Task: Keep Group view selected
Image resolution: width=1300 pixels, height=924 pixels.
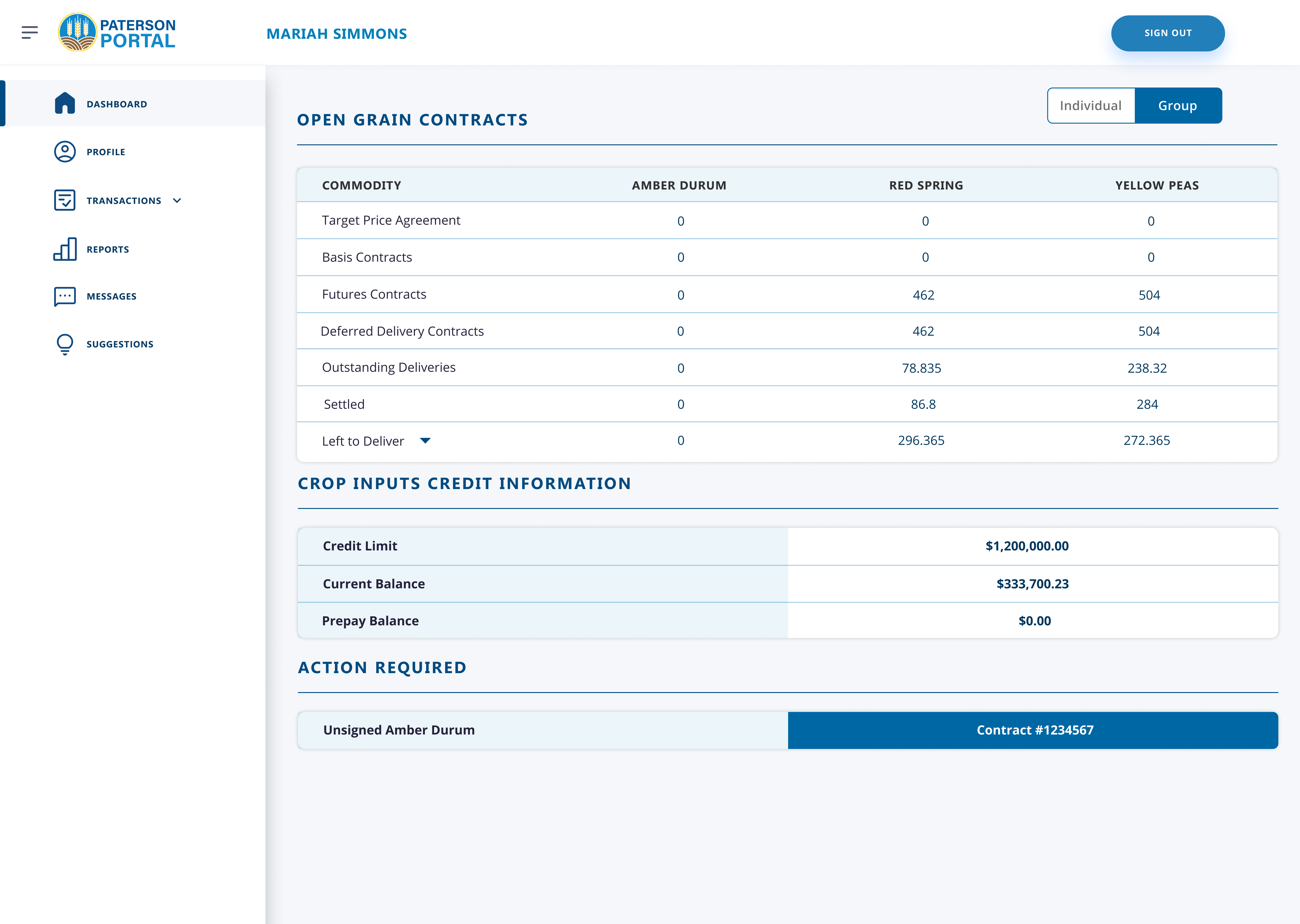Action: [x=1178, y=105]
